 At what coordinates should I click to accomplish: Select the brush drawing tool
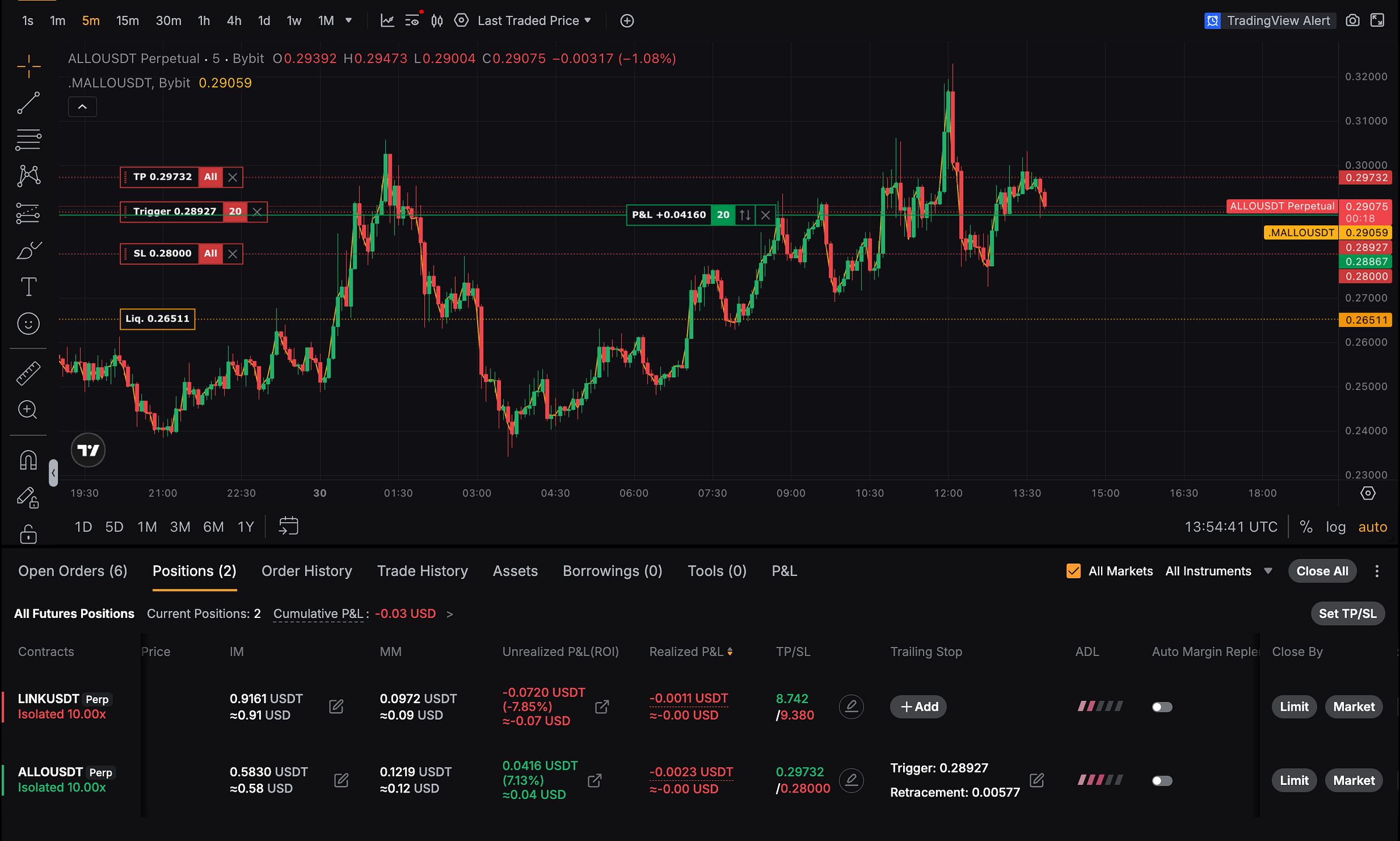(x=29, y=250)
